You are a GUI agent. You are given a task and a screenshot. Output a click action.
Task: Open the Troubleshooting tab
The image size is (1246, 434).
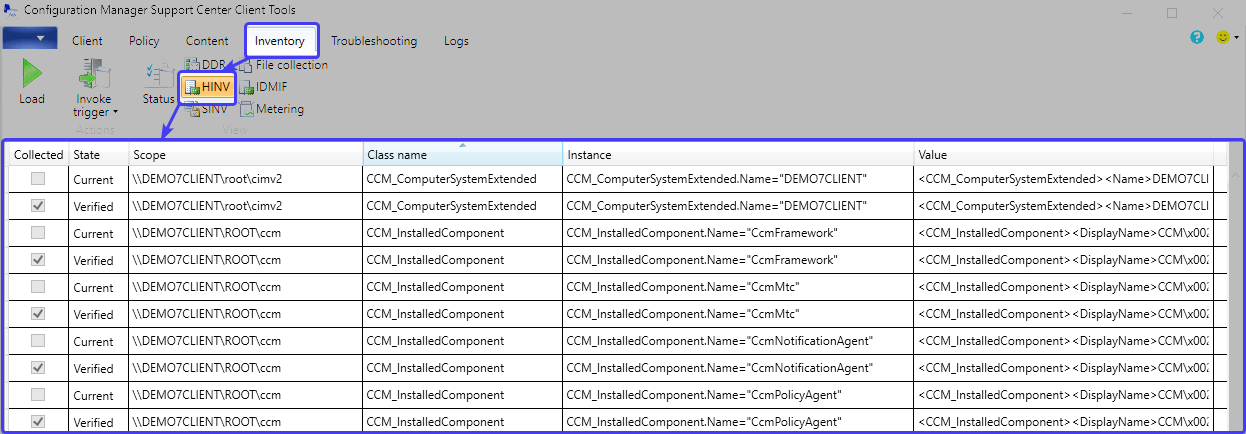pos(374,41)
